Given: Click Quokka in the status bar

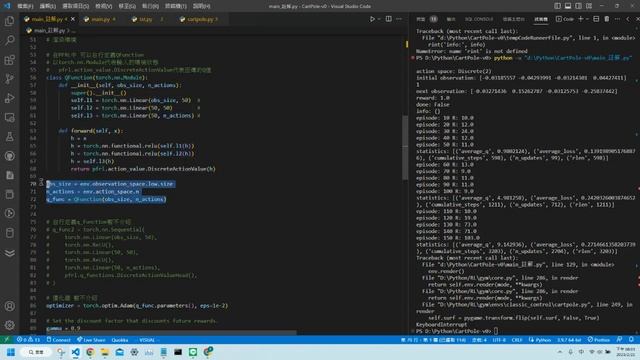Looking at the screenshot, I should 120,340.
